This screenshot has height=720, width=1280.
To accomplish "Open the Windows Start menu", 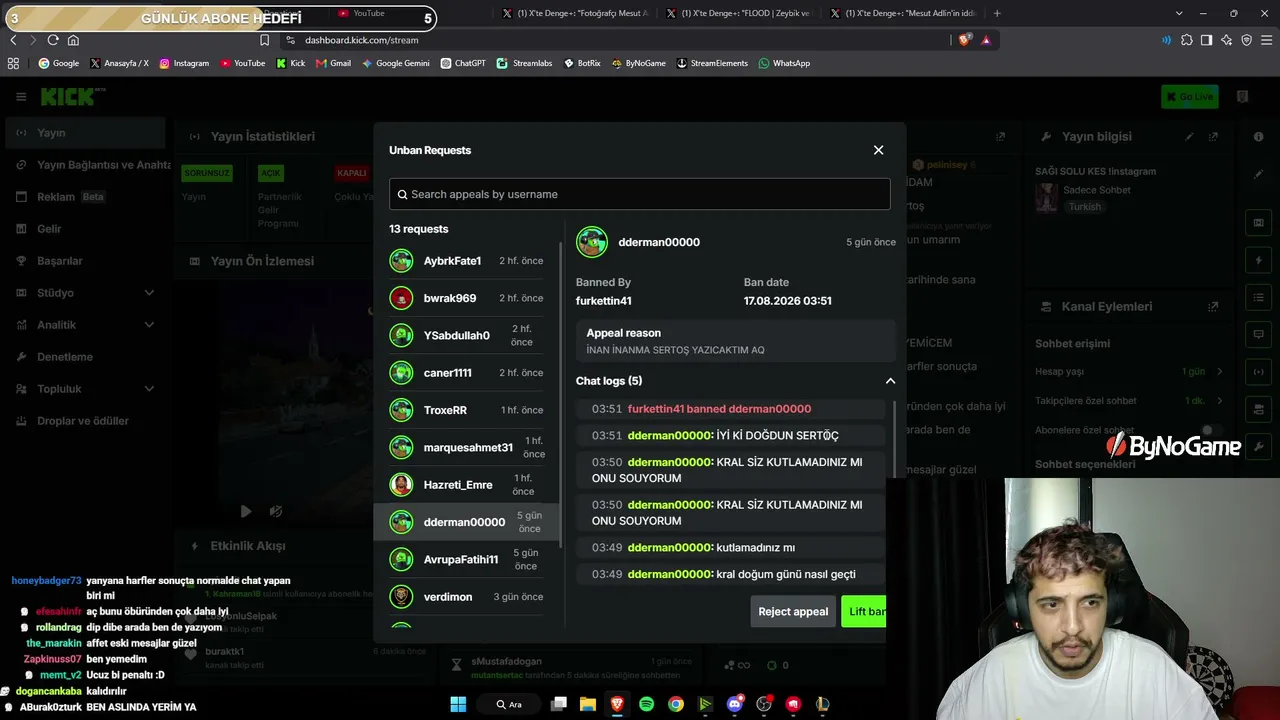I will [x=458, y=704].
